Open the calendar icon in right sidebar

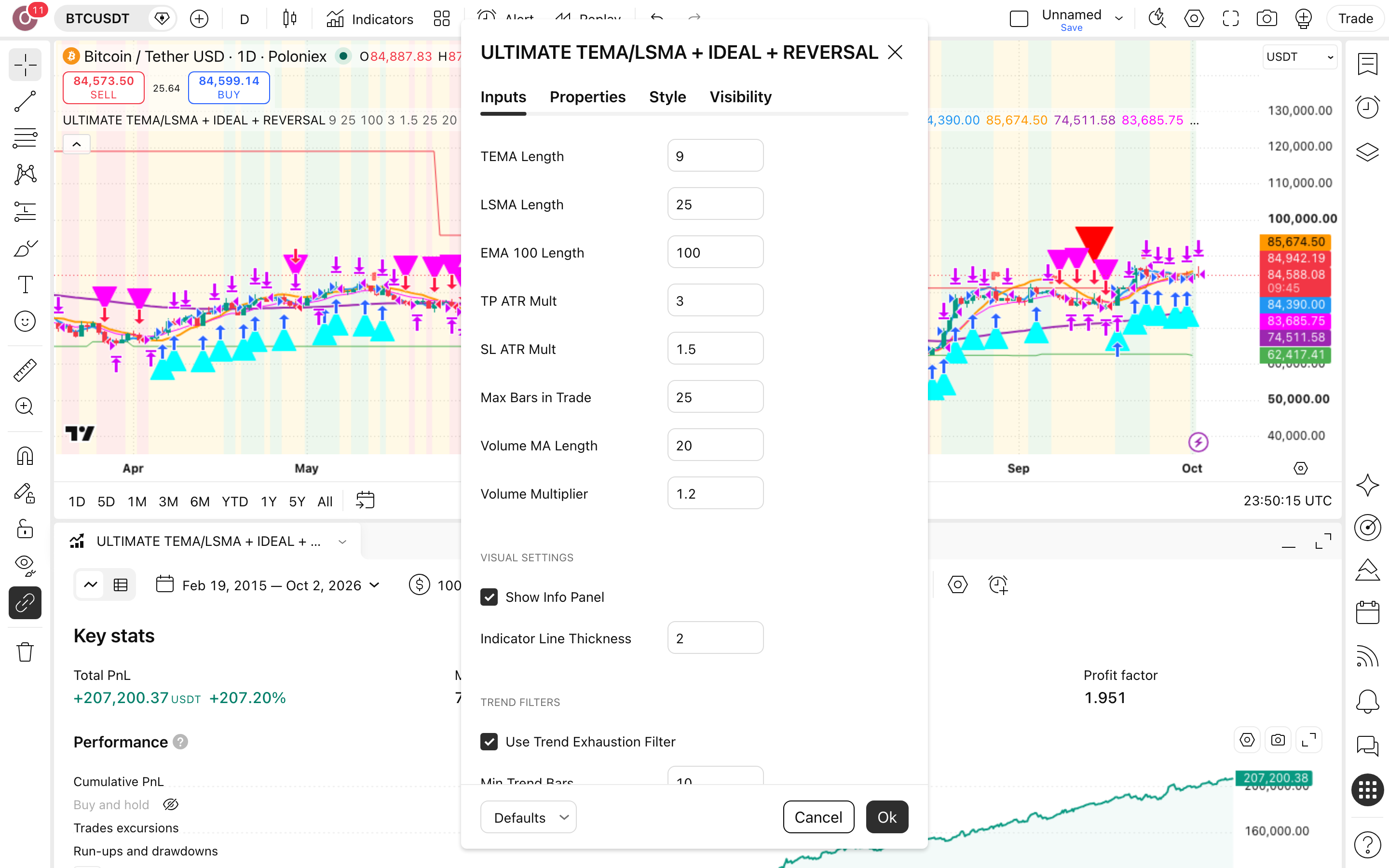(1367, 612)
